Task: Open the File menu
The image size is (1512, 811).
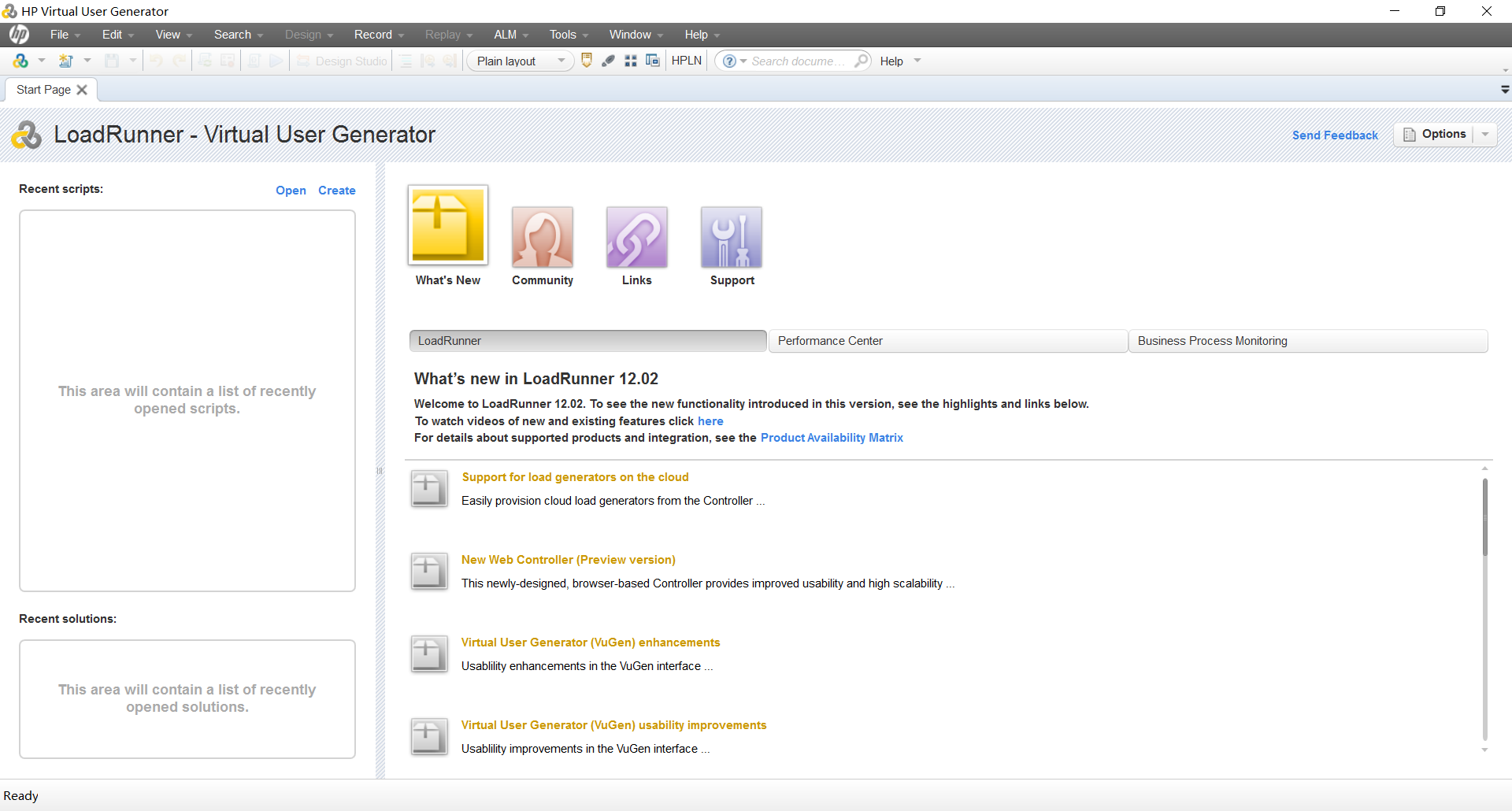Action: (65, 35)
